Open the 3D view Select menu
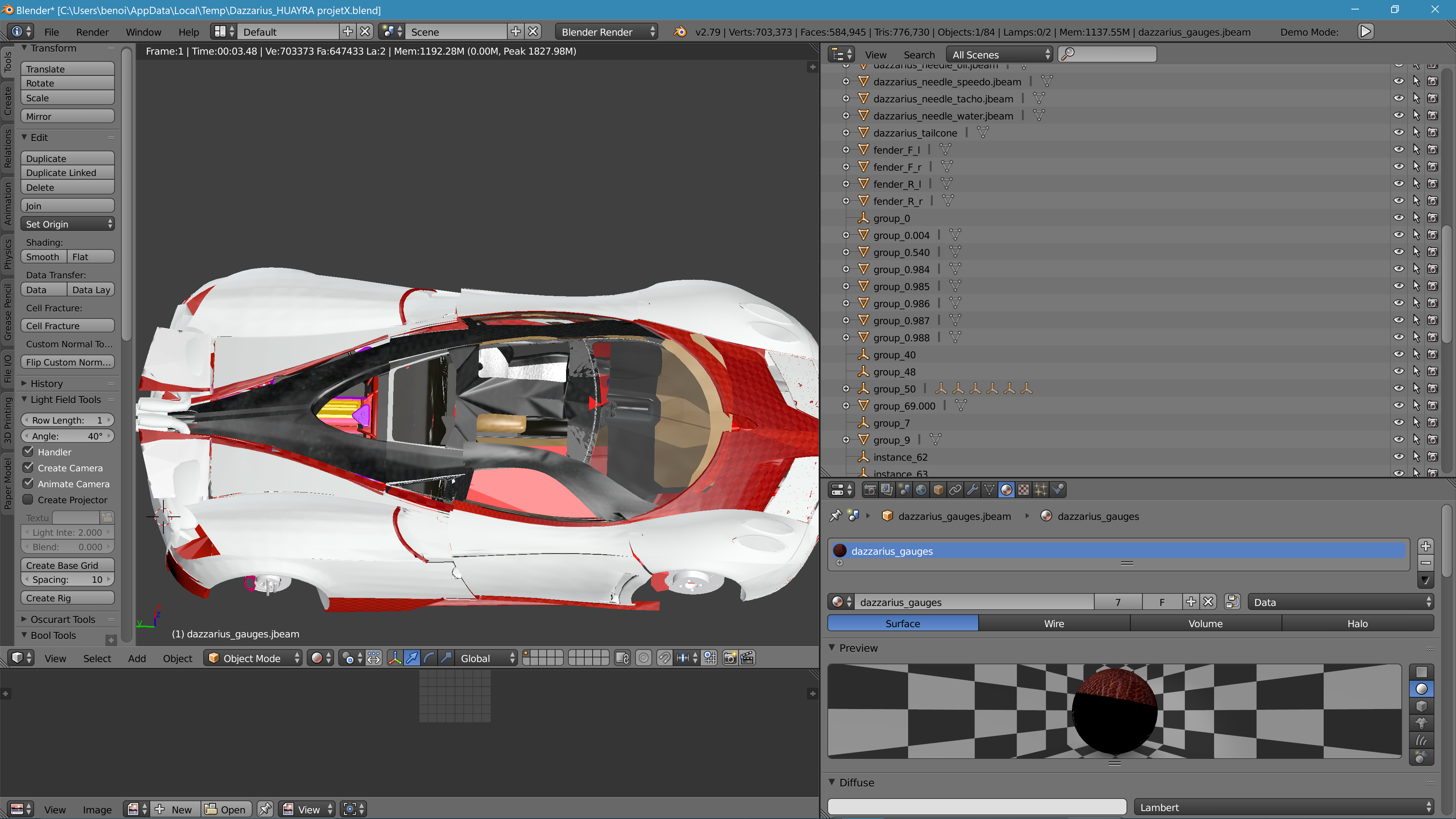This screenshot has height=819, width=1456. pos(97,658)
